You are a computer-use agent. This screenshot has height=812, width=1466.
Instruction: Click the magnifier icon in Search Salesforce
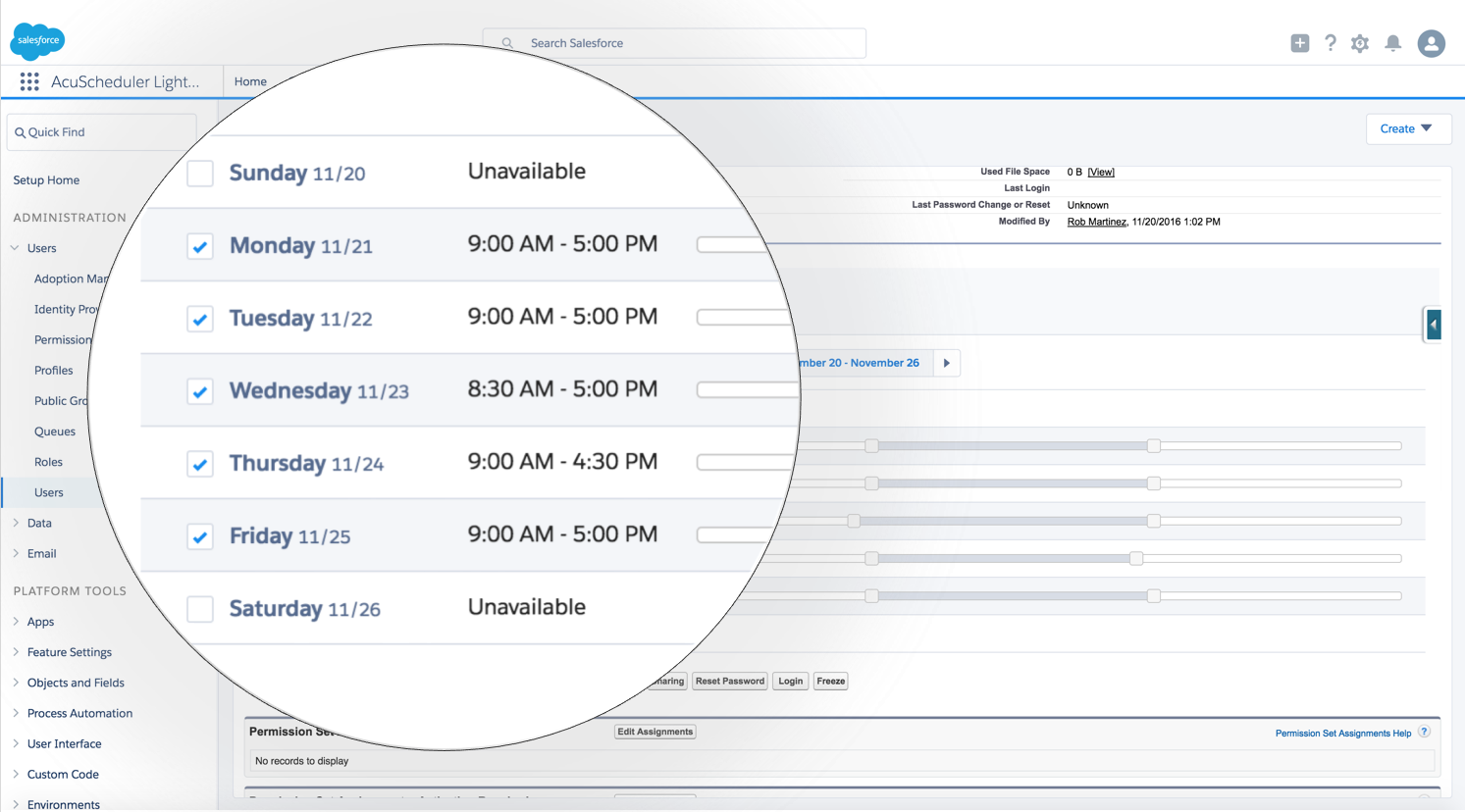[x=507, y=43]
